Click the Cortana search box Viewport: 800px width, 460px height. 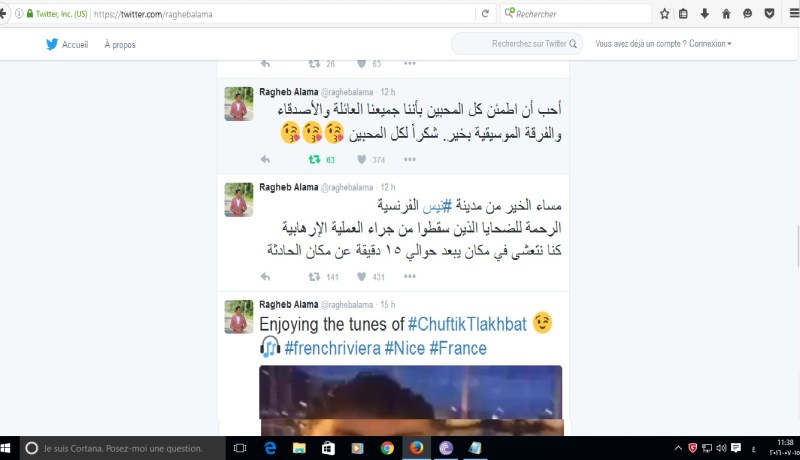(x=122, y=448)
